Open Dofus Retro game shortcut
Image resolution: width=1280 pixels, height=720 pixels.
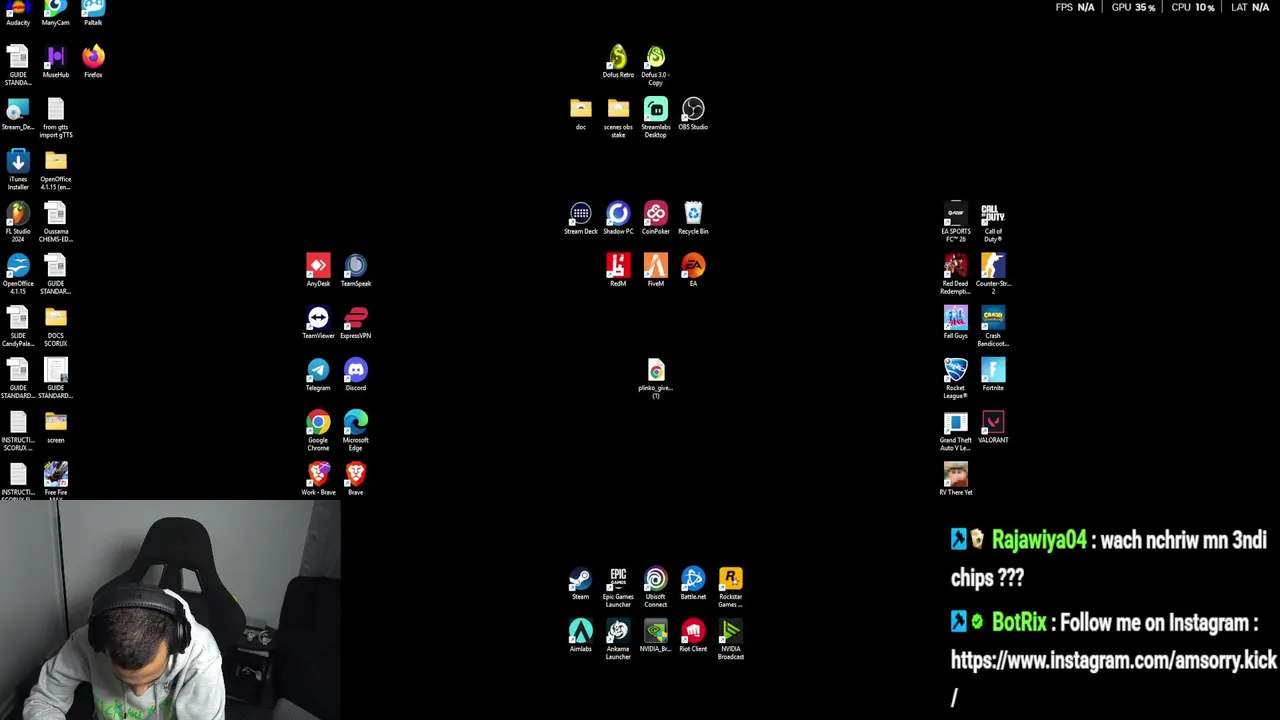[618, 62]
